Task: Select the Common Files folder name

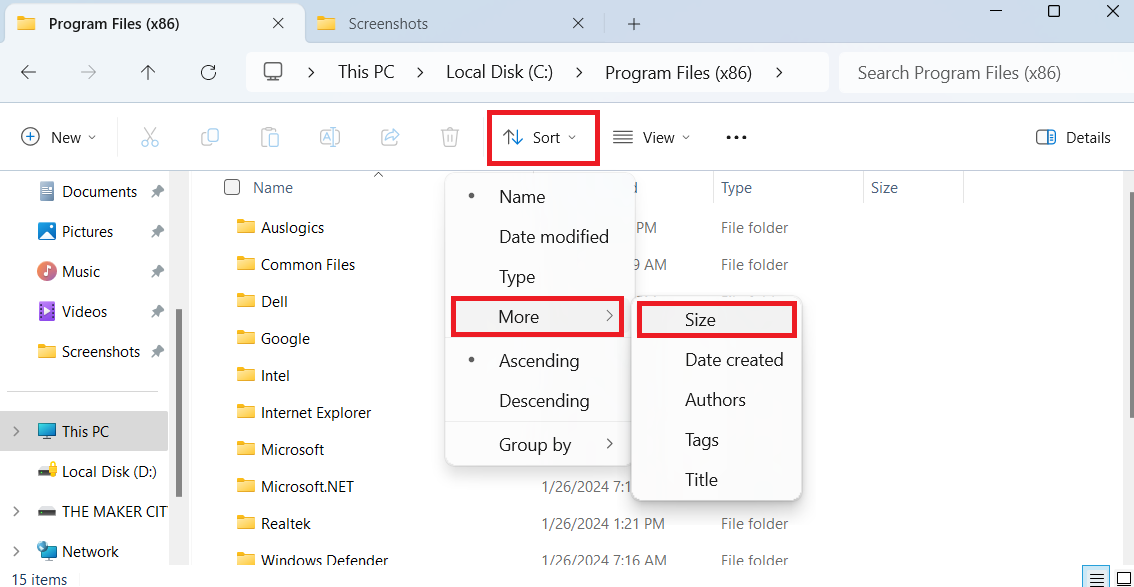Action: [308, 265]
